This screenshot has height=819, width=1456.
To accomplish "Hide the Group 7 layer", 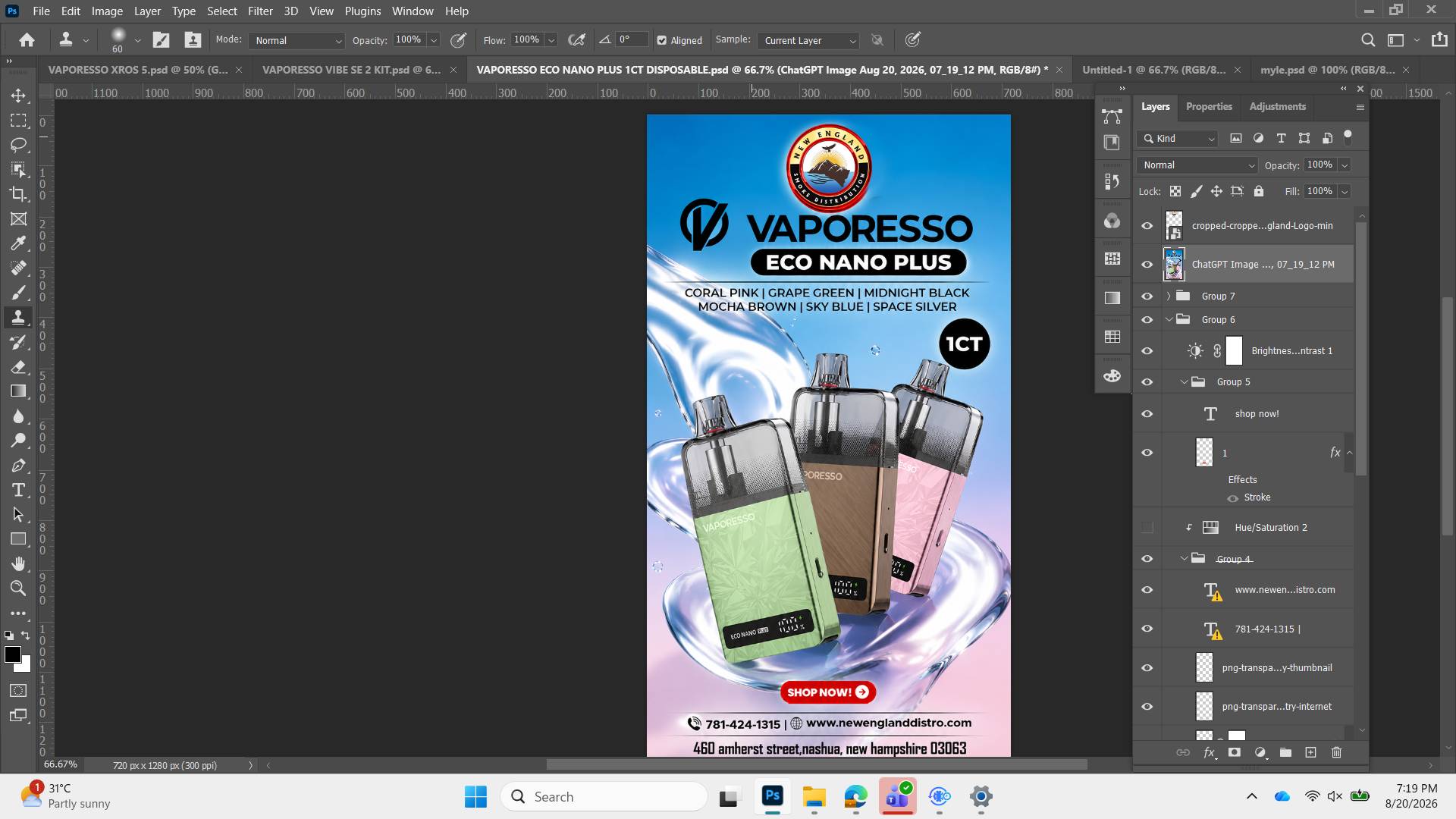I will (x=1147, y=297).
